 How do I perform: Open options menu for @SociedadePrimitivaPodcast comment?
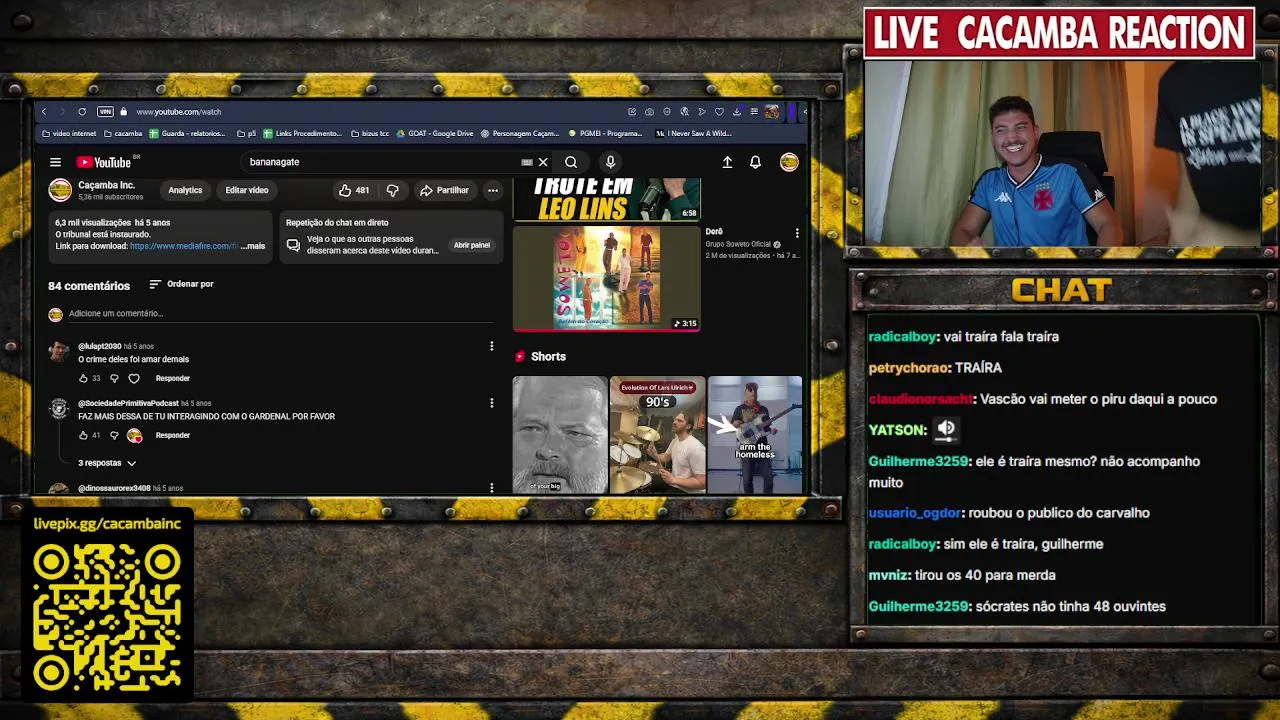pyautogui.click(x=491, y=403)
